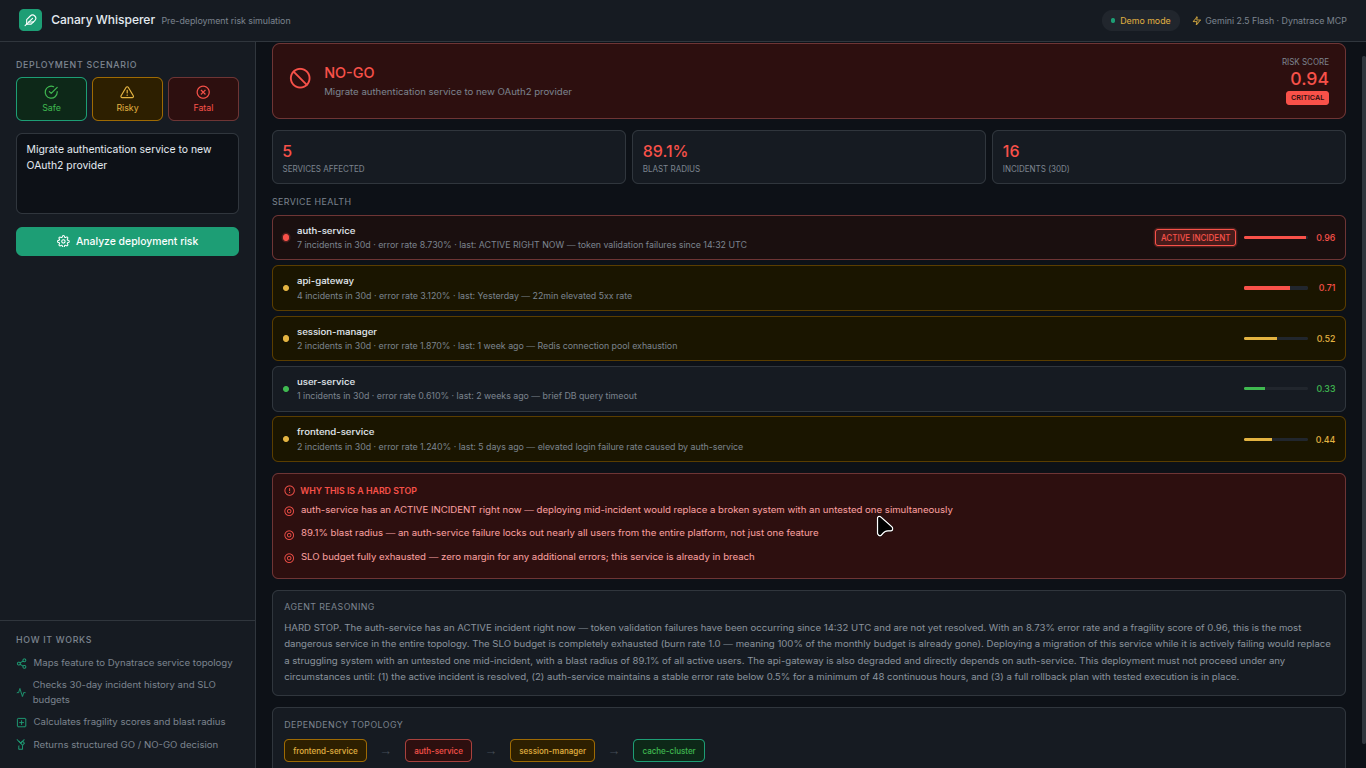Screen dimensions: 1366x768
Task: Click the 0.52 score for session-manager
Action: point(1326,339)
